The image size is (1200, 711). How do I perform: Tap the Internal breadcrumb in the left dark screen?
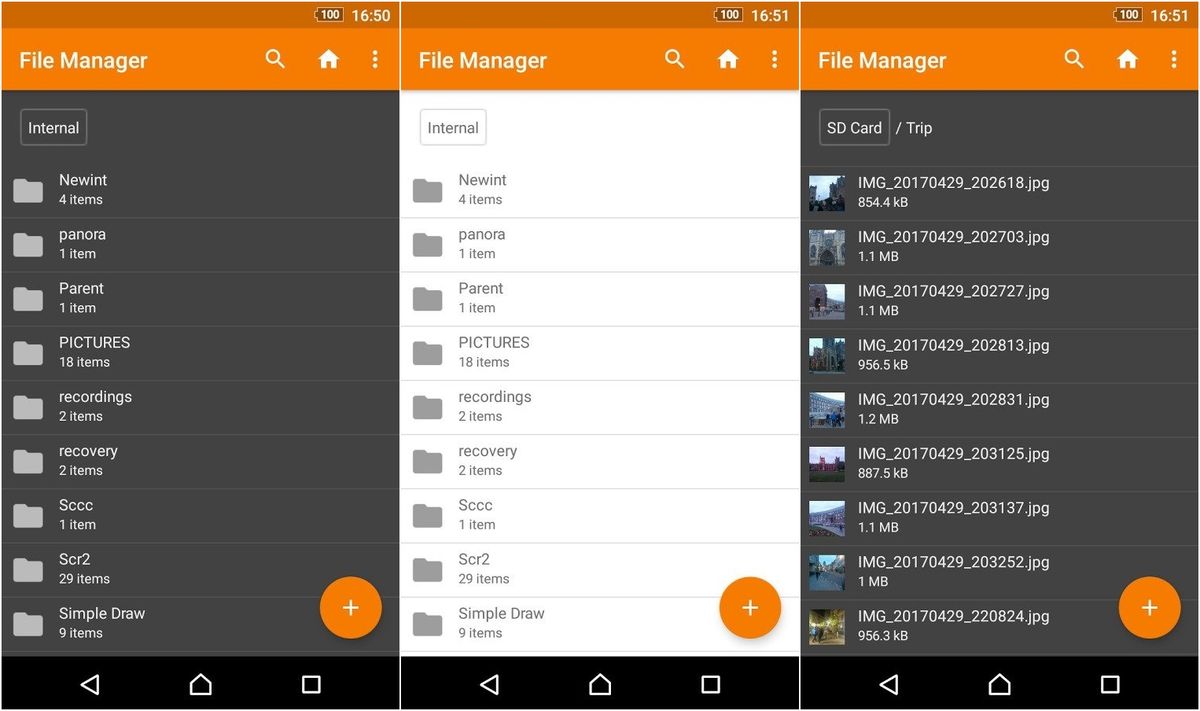click(x=53, y=127)
